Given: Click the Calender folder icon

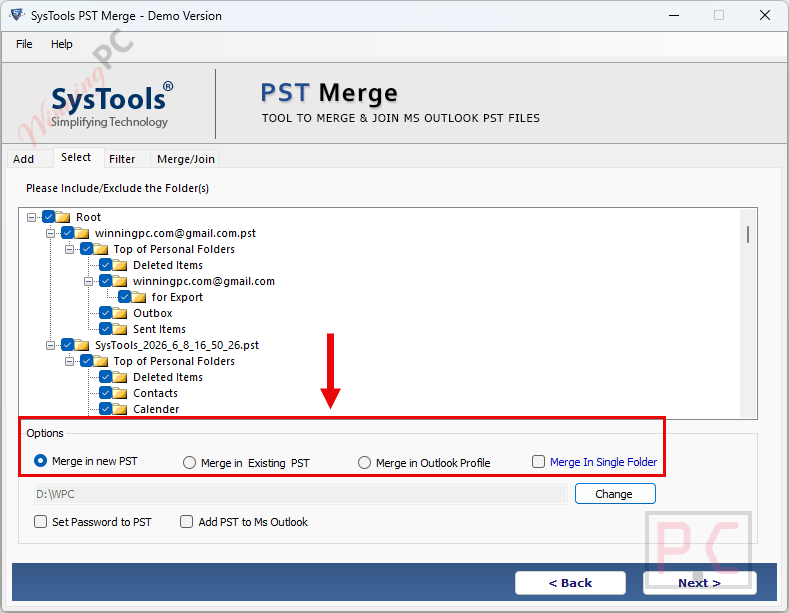Looking at the screenshot, I should tap(119, 409).
